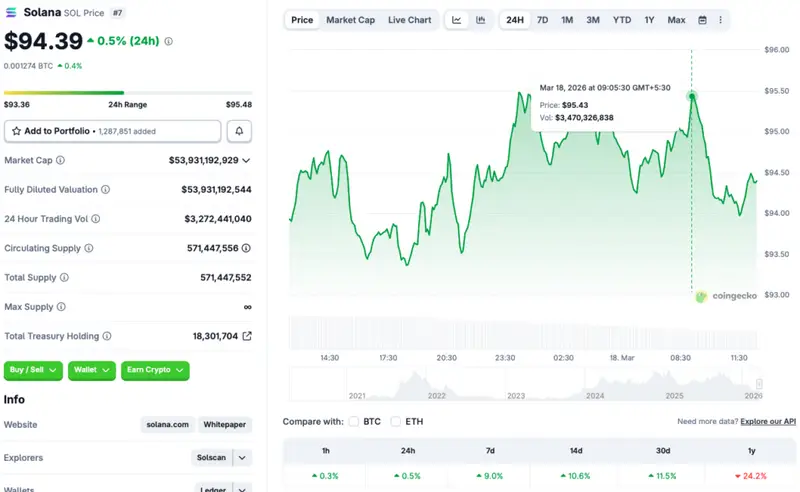
Task: Click the $94.39 current price
Action: tap(43, 41)
